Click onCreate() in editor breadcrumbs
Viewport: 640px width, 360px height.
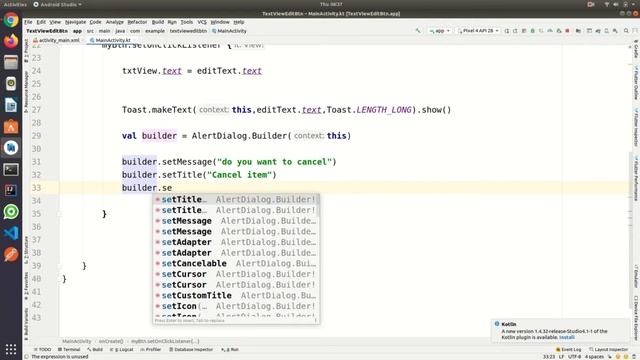tap(111, 341)
